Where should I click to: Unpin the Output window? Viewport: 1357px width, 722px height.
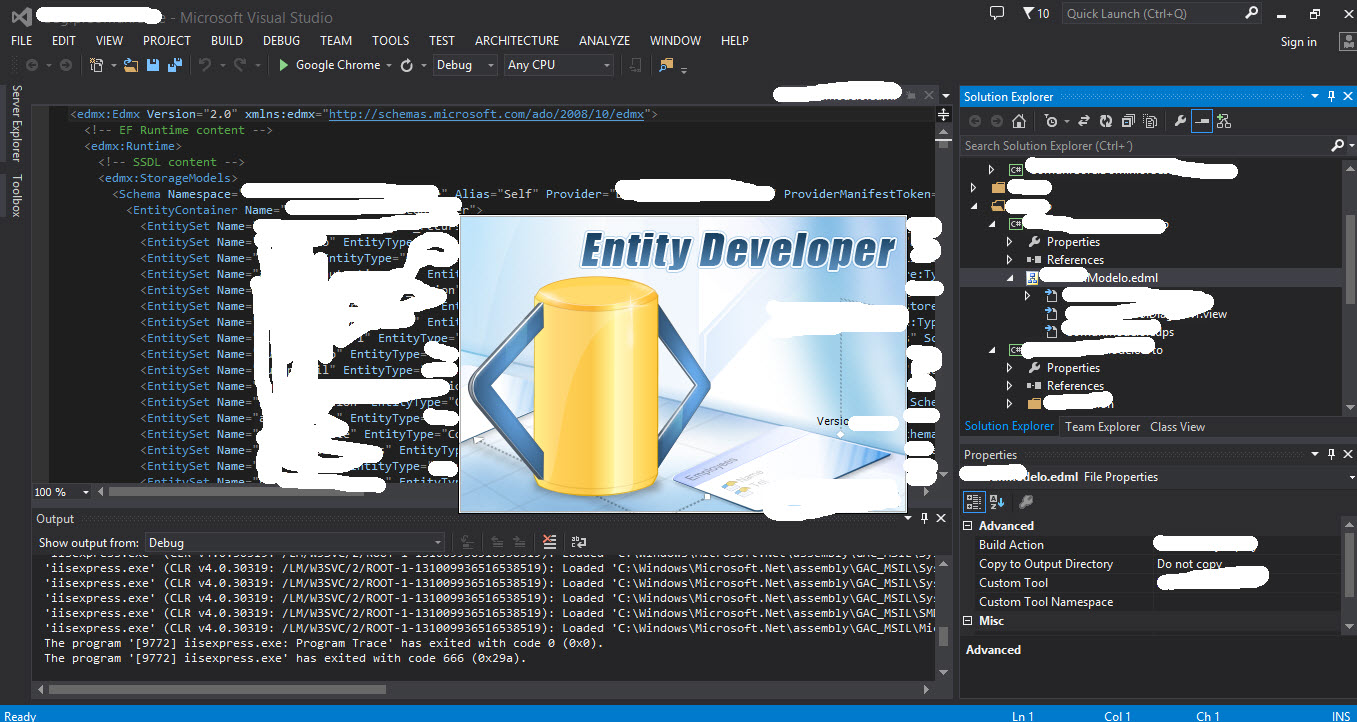pyautogui.click(x=925, y=518)
